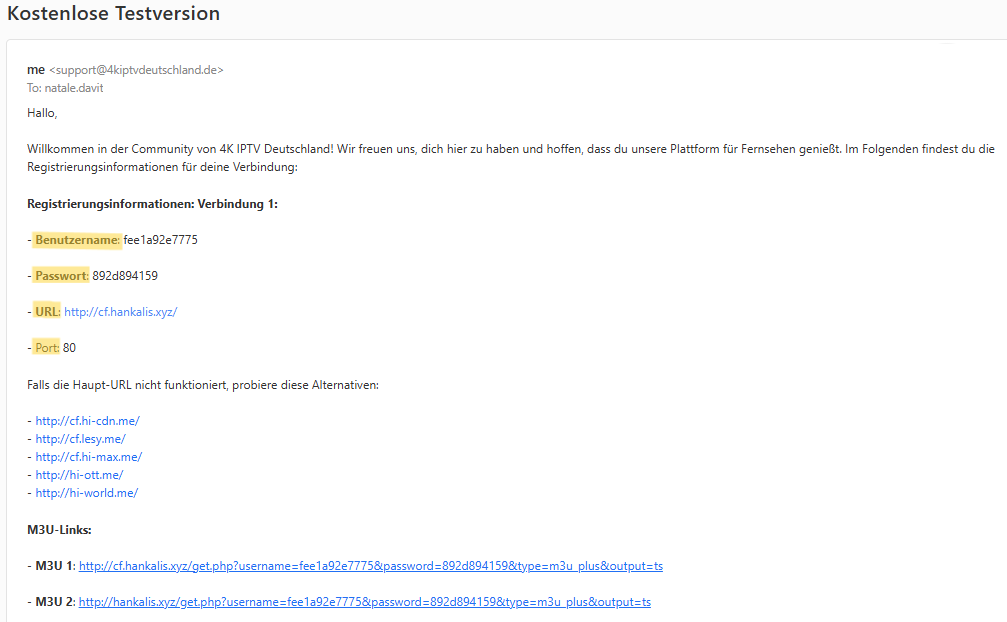Click the highlighted Benutzername label

(x=77, y=240)
